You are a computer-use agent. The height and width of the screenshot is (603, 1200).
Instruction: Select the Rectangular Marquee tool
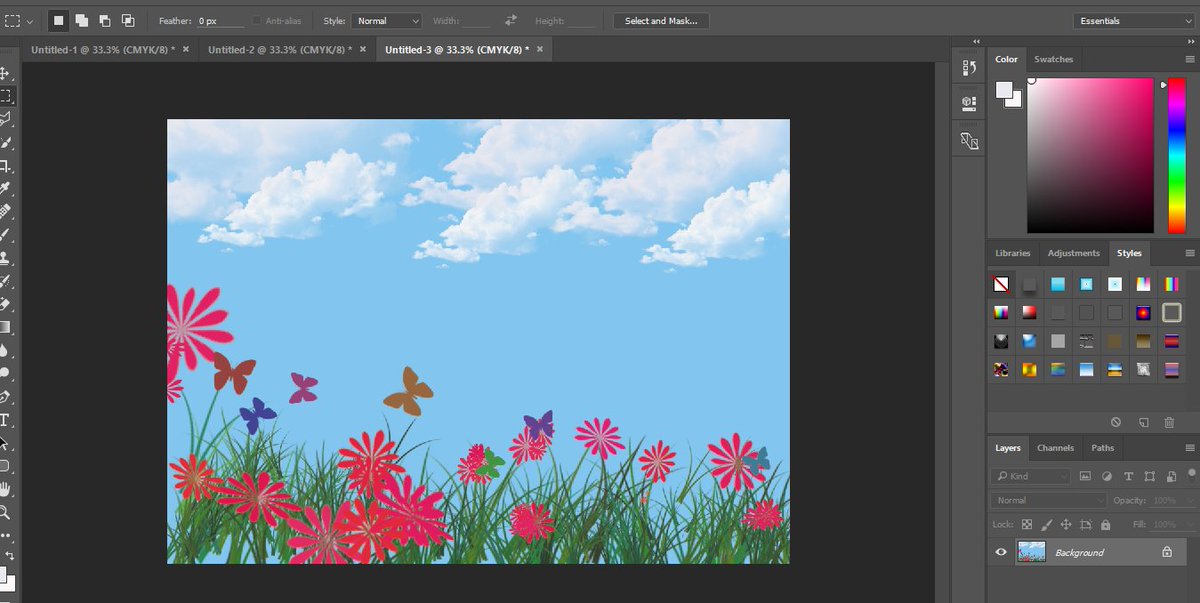click(x=5, y=96)
